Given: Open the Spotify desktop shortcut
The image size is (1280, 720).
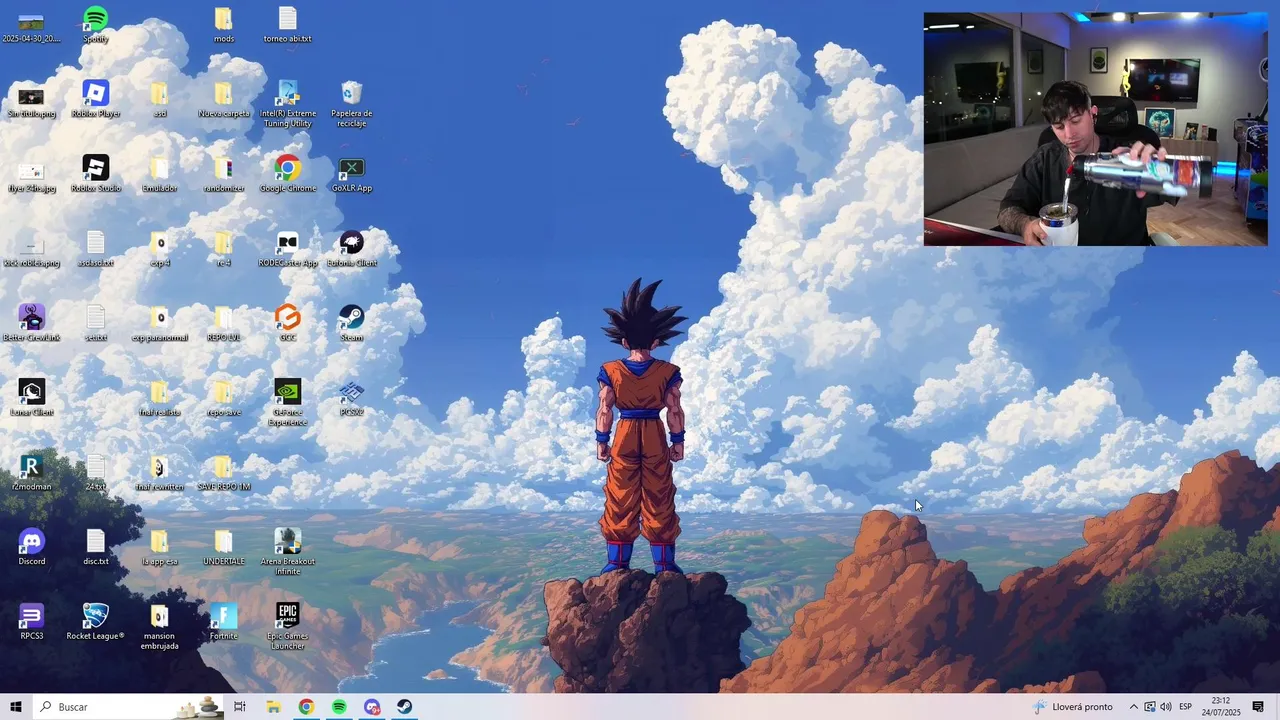Looking at the screenshot, I should pos(96,24).
